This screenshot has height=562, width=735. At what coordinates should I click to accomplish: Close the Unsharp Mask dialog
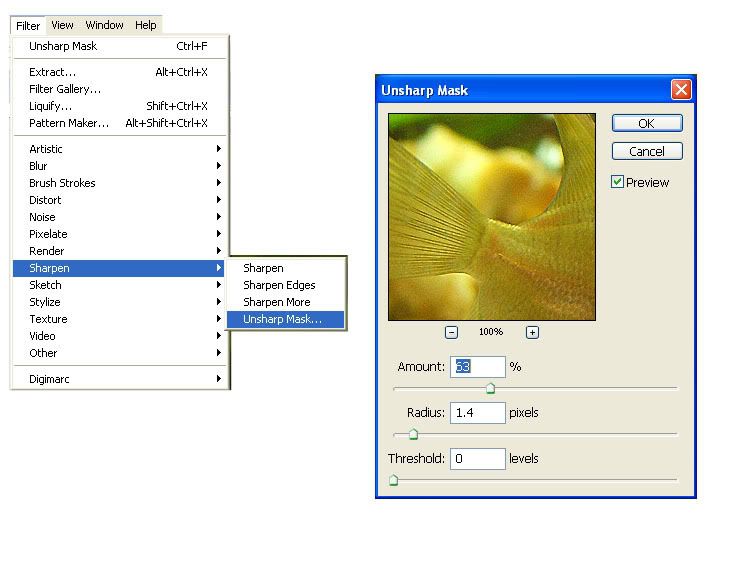[681, 90]
